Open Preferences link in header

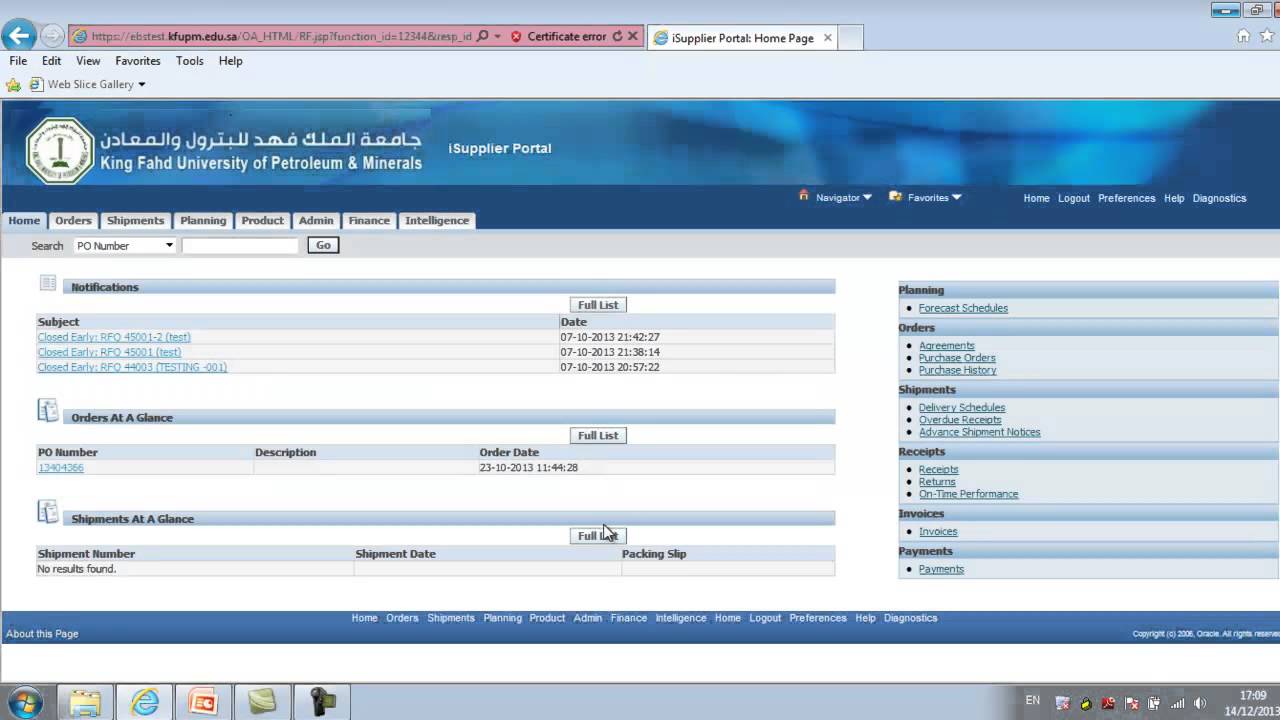(1127, 198)
